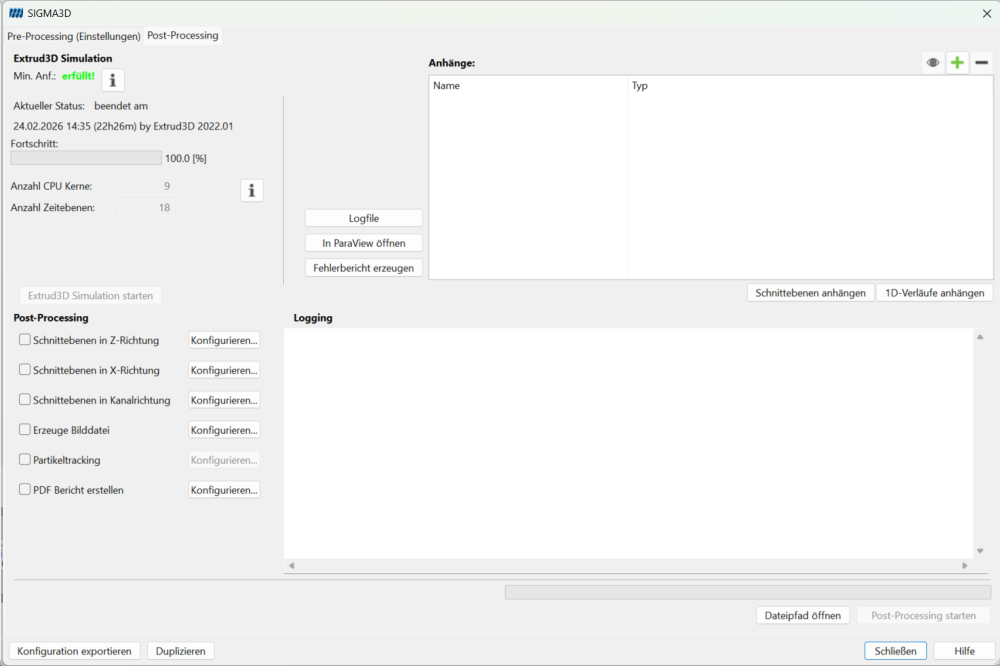1000x666 pixels.
Task: Remove attachment with the minus icon
Action: [982, 63]
